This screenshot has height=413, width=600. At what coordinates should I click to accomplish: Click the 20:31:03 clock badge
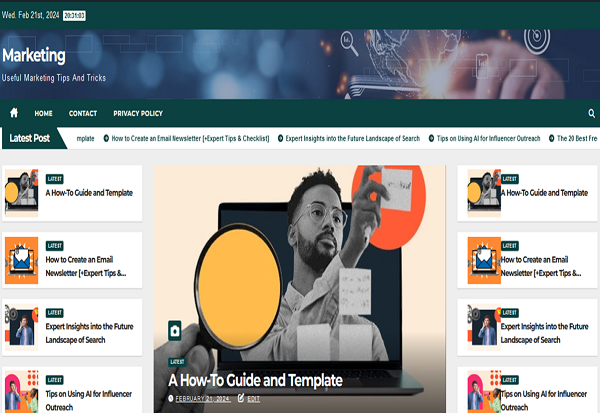tap(74, 16)
